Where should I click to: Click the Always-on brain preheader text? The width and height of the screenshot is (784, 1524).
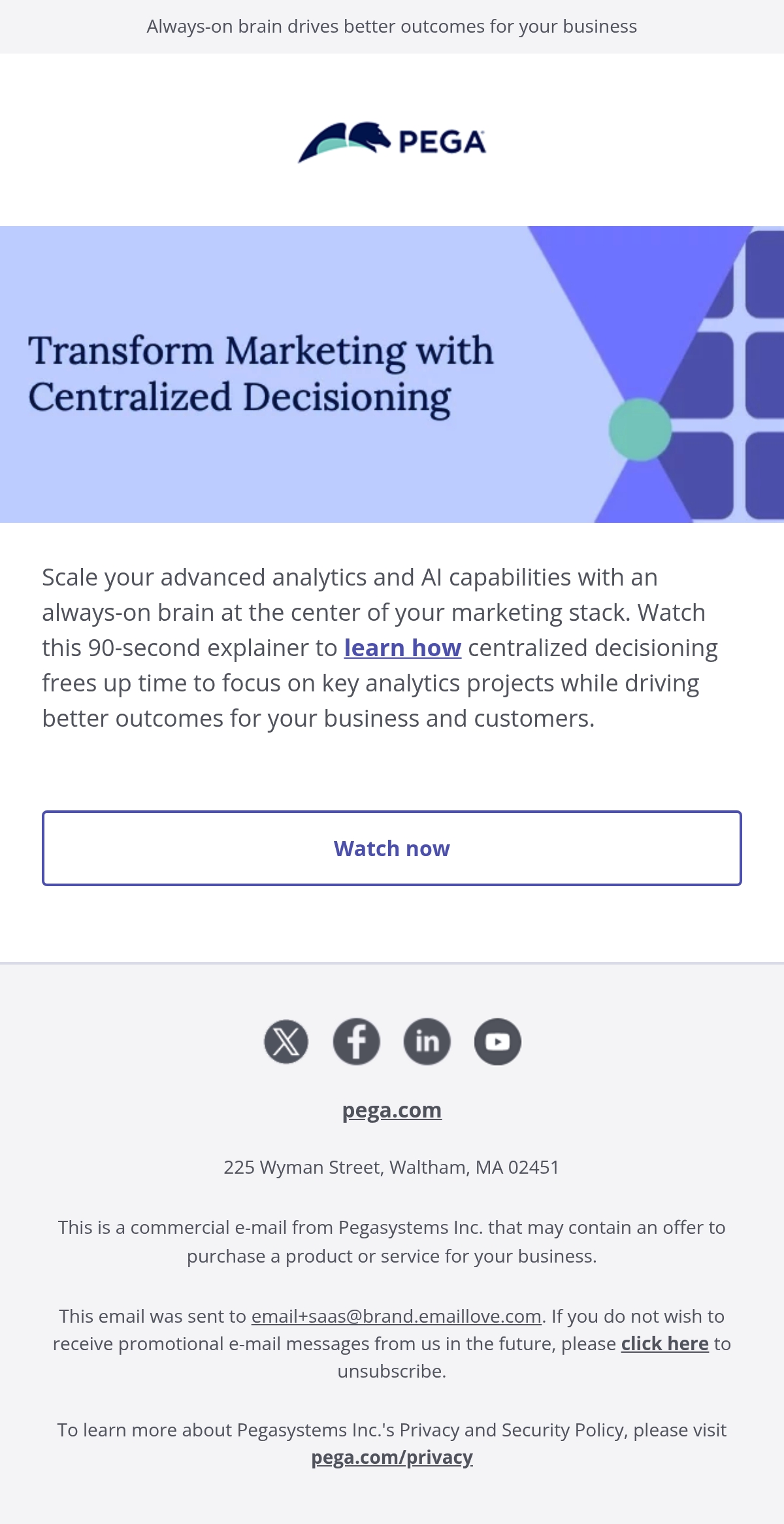point(392,26)
